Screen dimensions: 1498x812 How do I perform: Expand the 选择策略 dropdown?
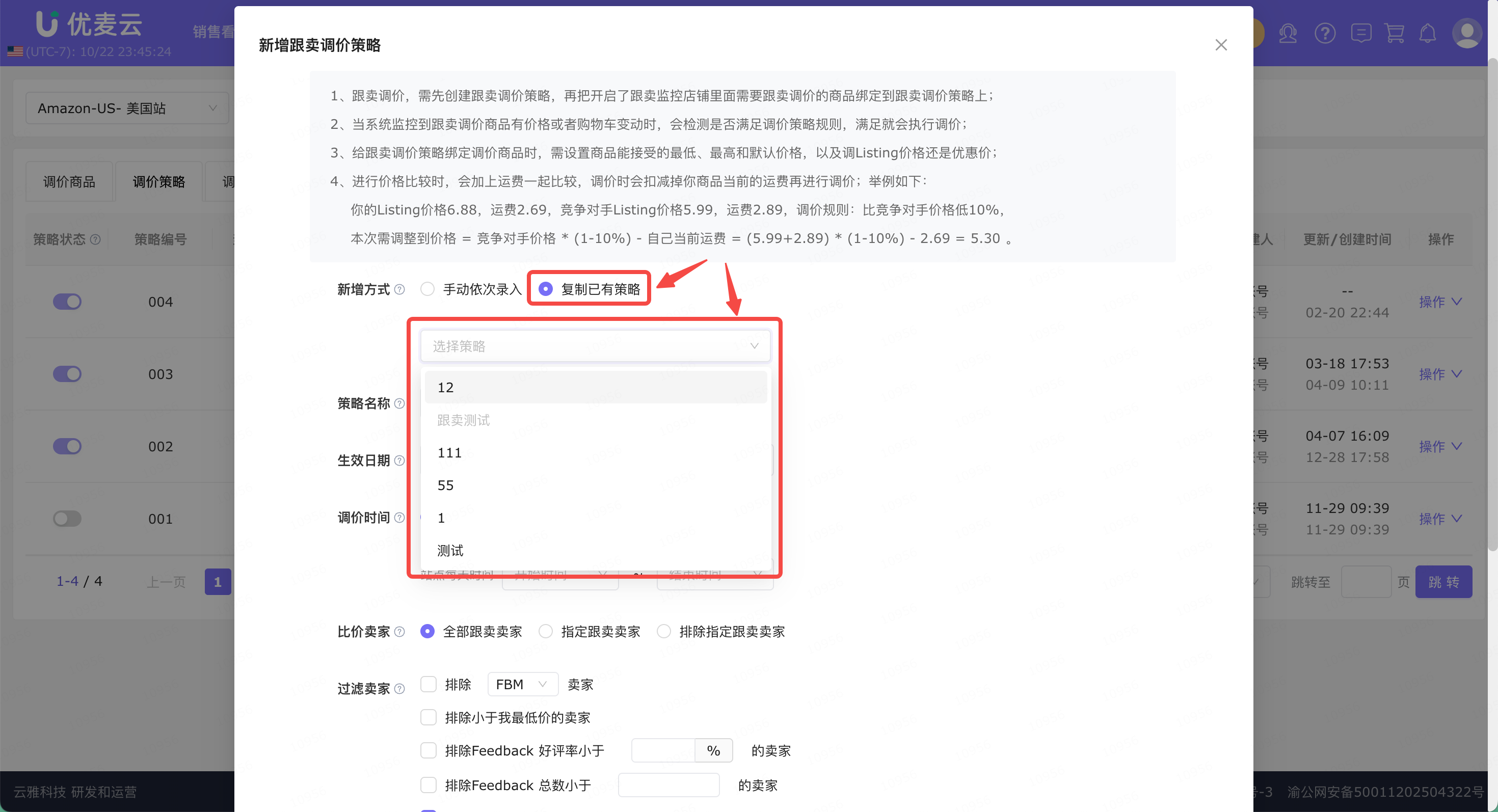point(595,346)
